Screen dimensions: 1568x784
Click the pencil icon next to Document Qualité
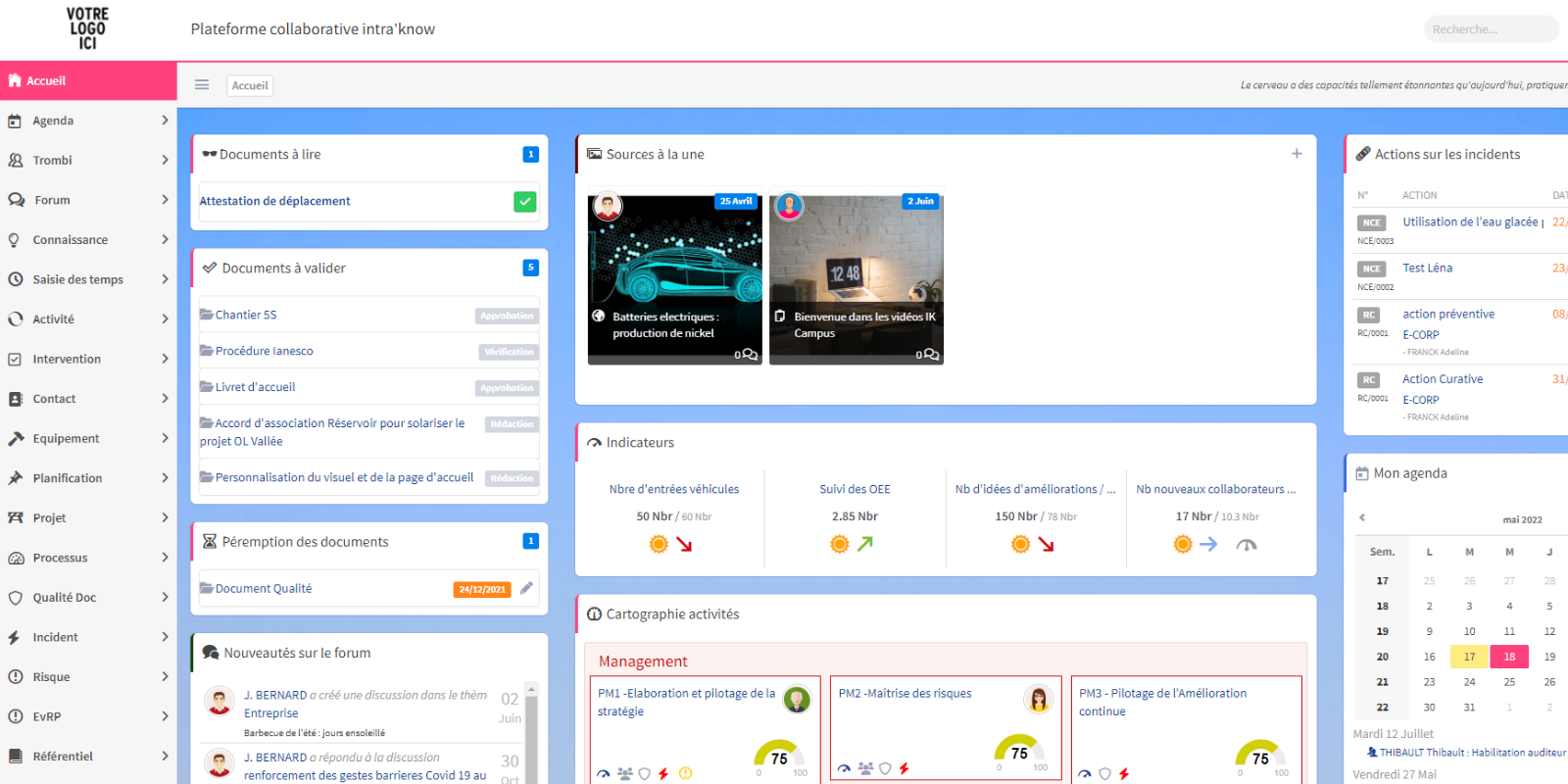[x=526, y=588]
